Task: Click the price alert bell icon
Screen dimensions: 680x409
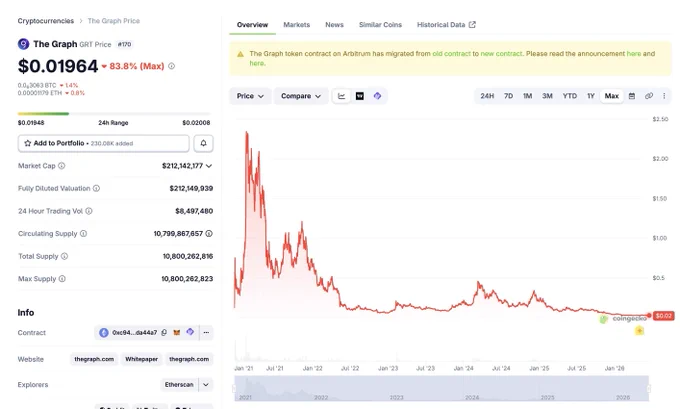Action: [203, 143]
